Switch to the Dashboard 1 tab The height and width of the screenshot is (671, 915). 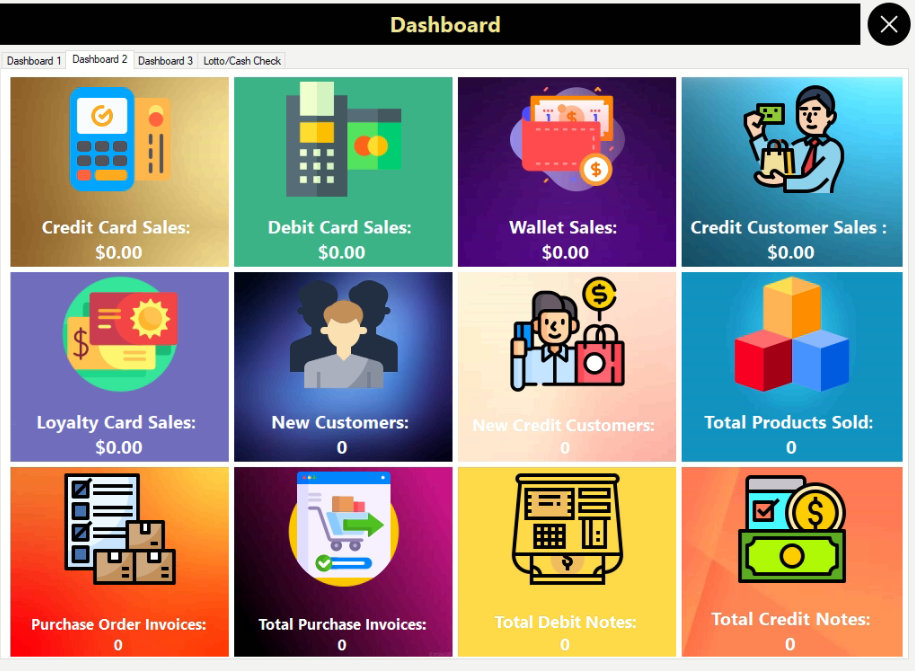[x=33, y=61]
